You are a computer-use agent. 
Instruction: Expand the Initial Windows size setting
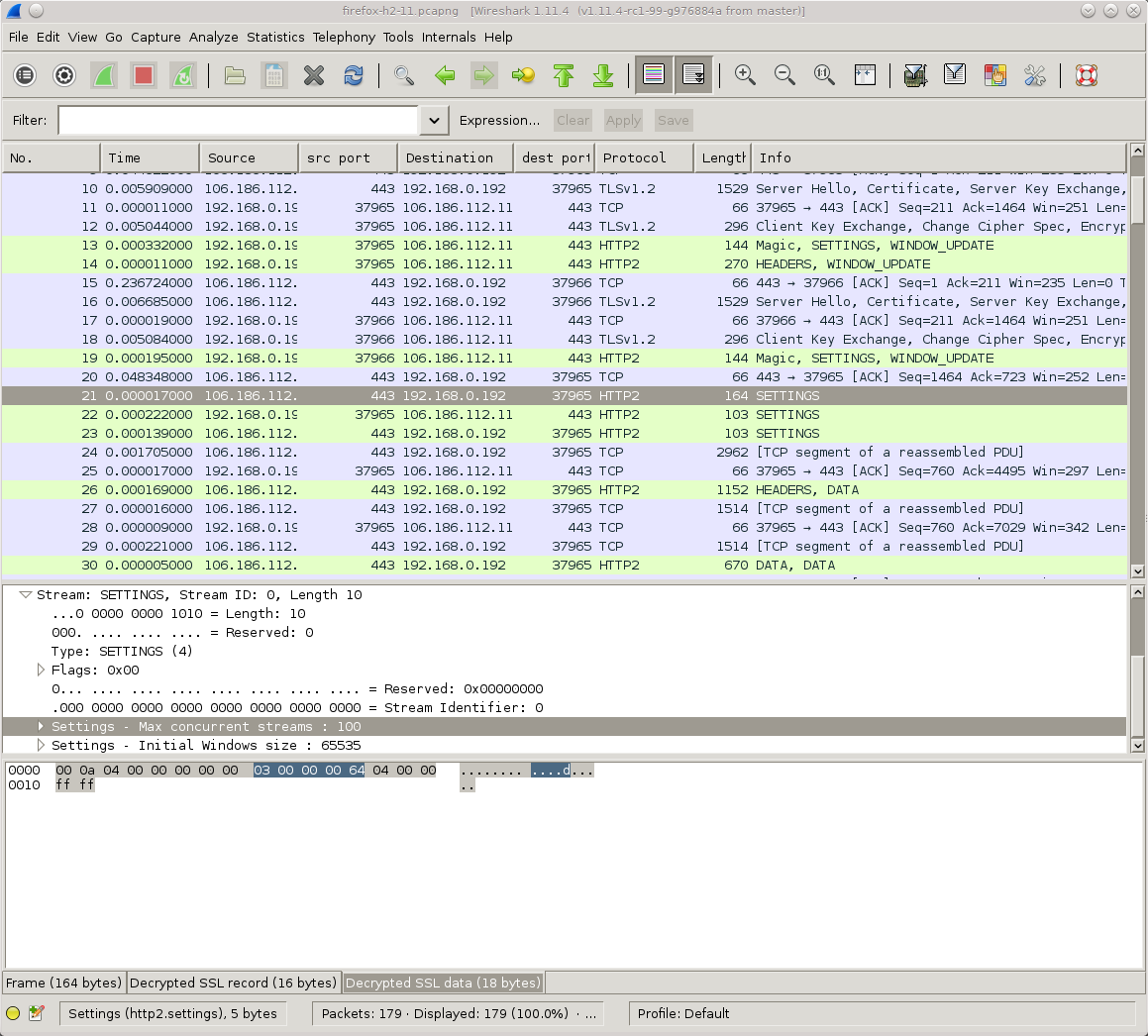(41, 745)
